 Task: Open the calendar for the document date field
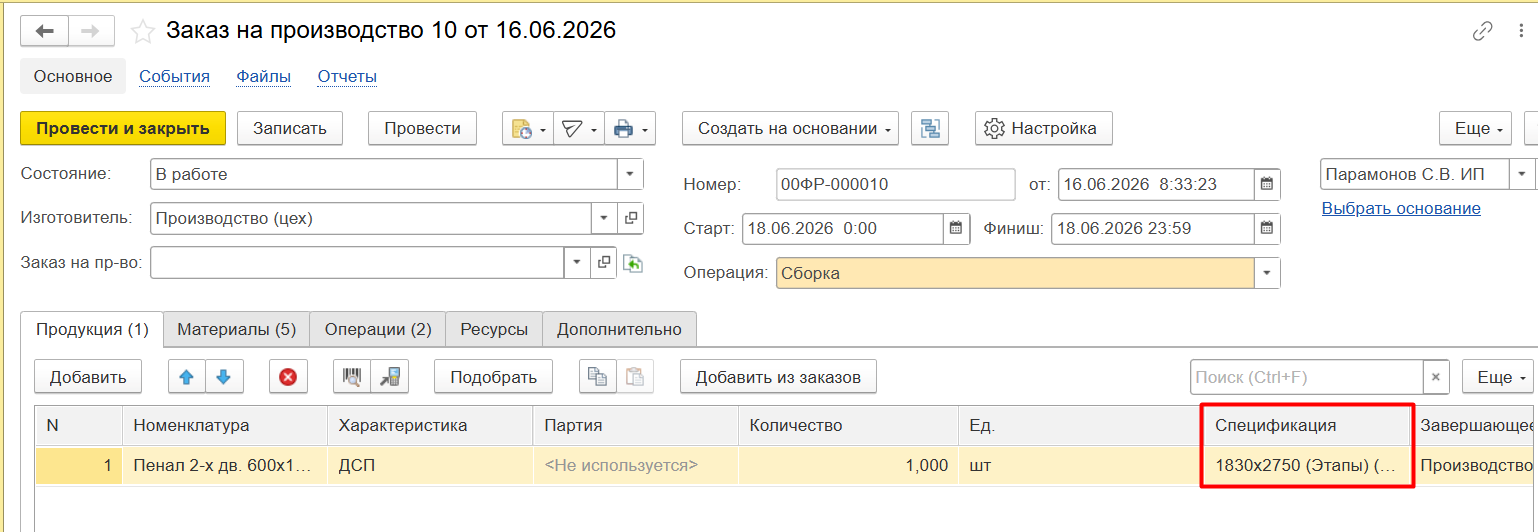[x=1267, y=184]
